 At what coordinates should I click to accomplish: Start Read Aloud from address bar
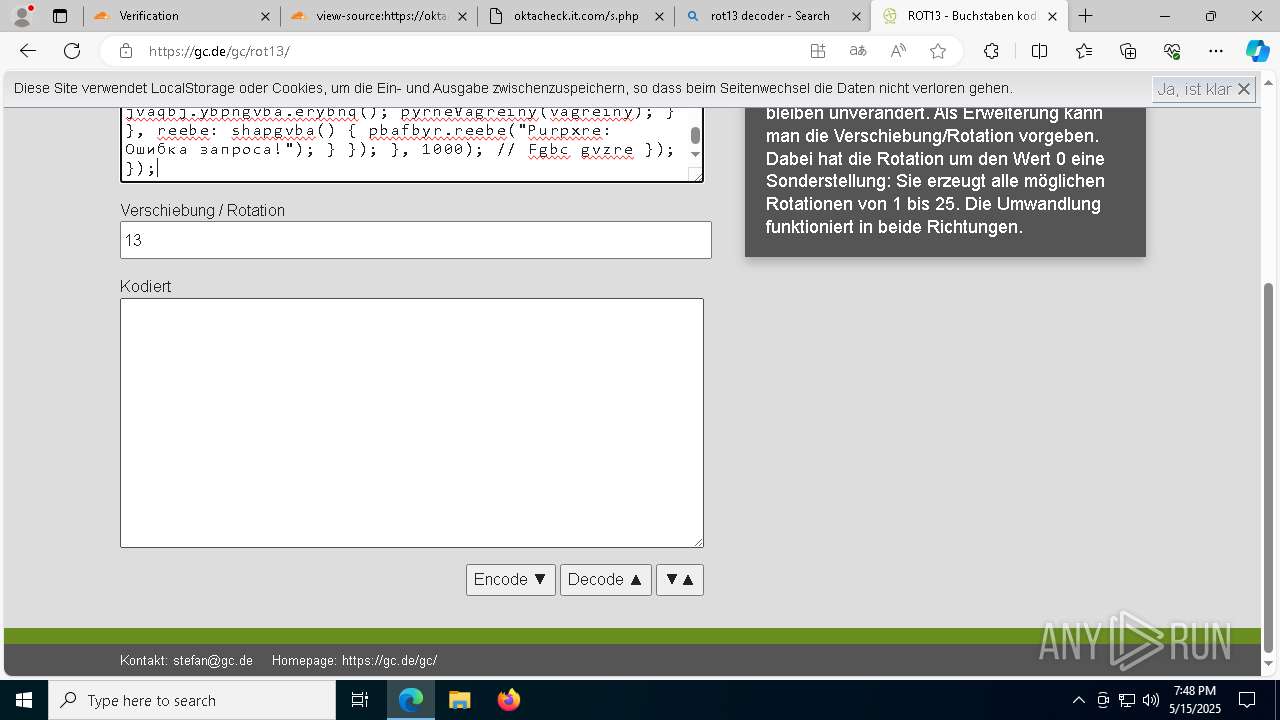pyautogui.click(x=898, y=51)
